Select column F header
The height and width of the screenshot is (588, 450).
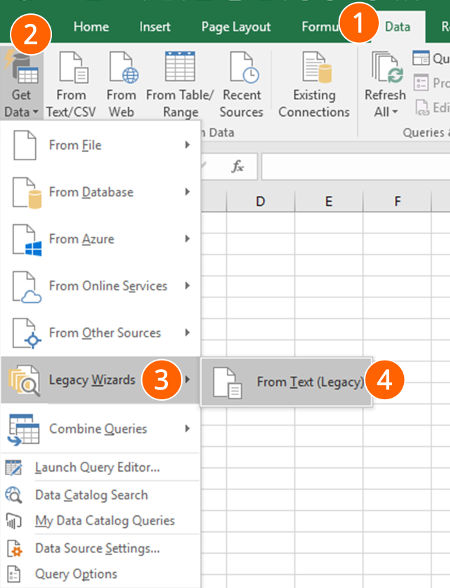point(398,201)
